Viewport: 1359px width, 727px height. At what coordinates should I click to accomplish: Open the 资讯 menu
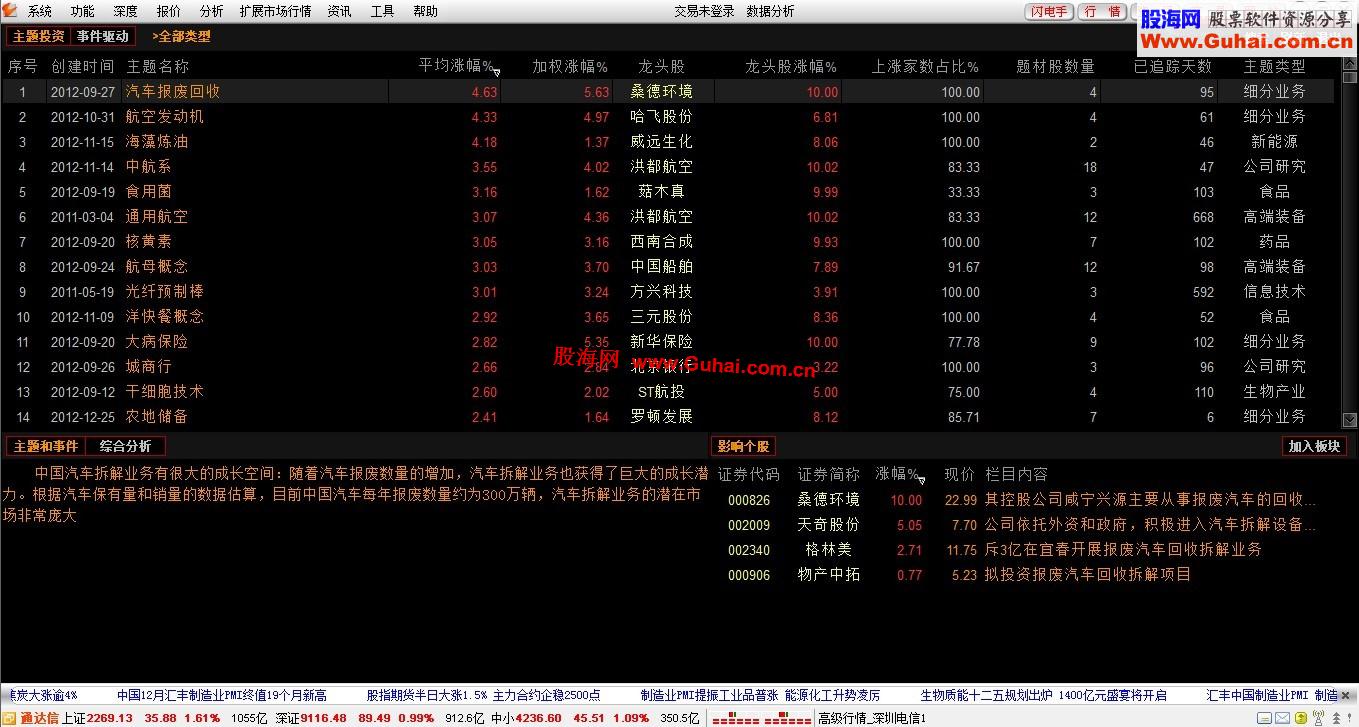point(339,11)
